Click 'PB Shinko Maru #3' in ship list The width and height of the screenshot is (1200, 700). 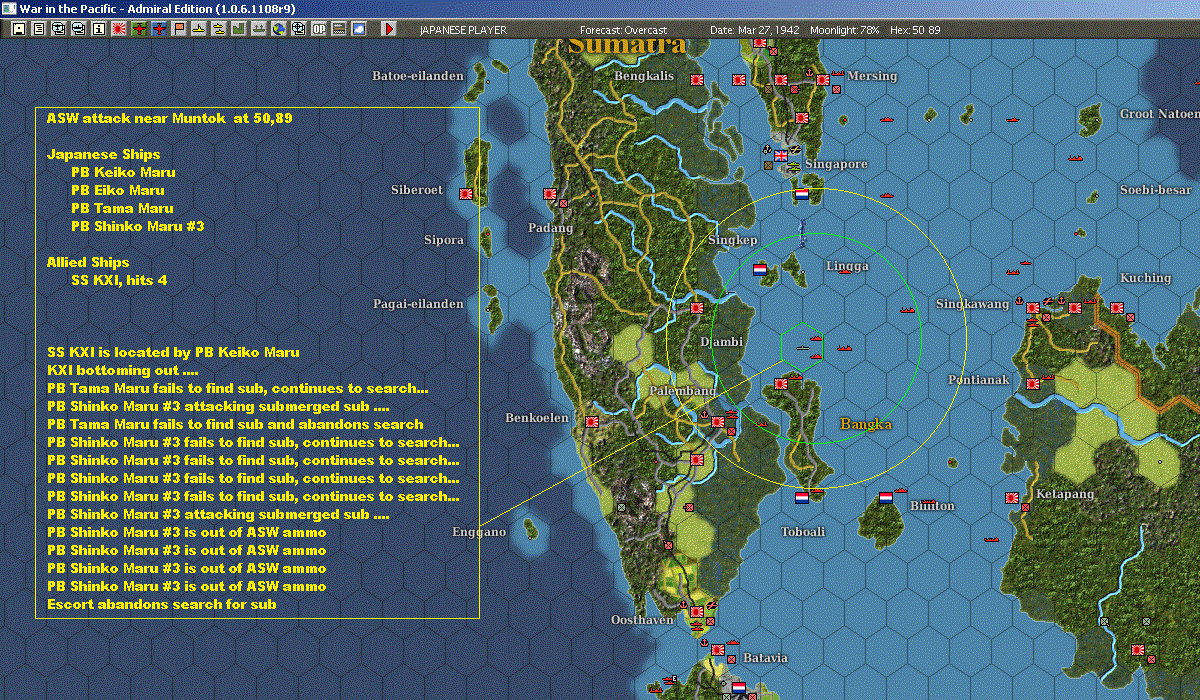pos(138,226)
